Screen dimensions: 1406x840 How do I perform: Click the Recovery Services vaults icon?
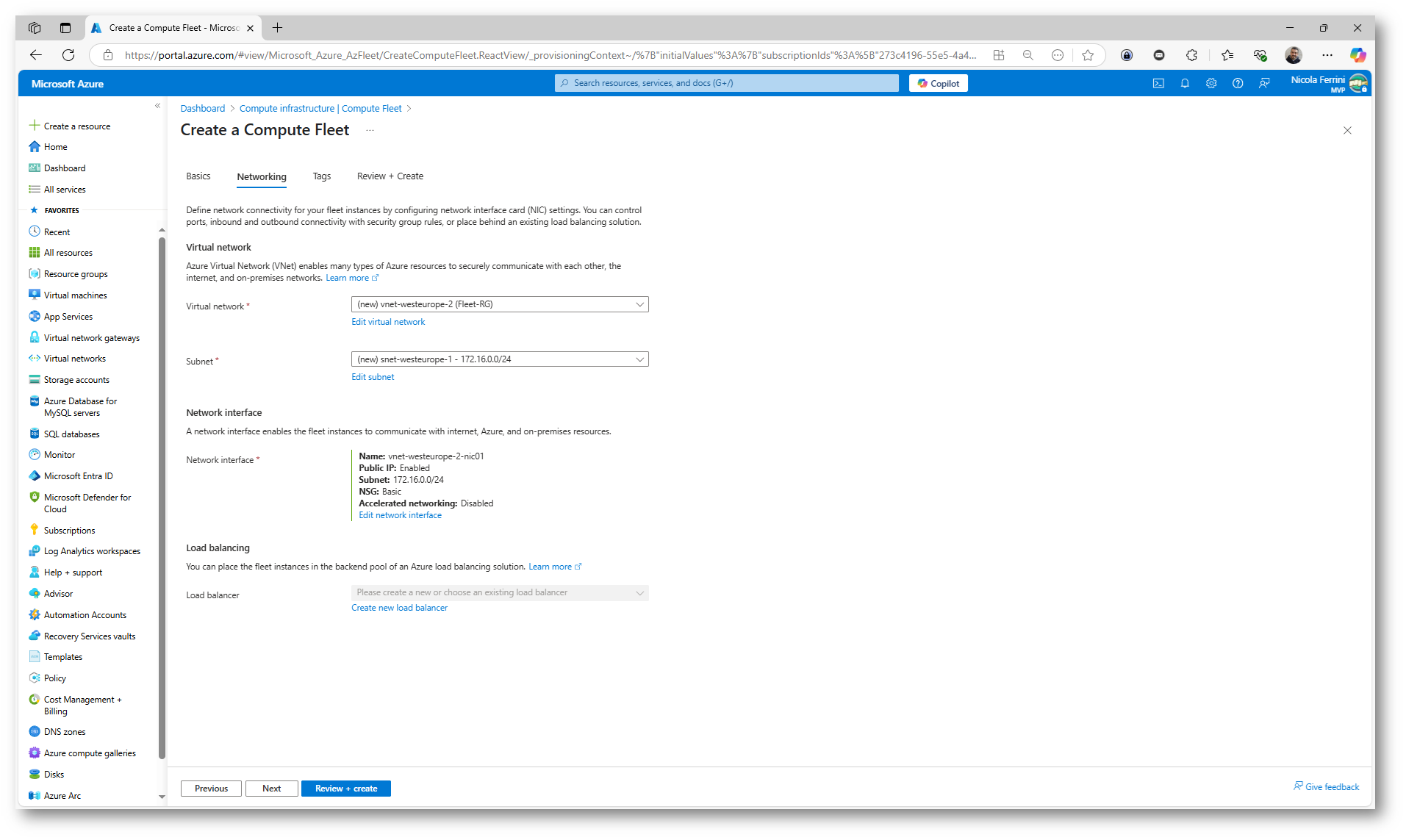pos(35,636)
